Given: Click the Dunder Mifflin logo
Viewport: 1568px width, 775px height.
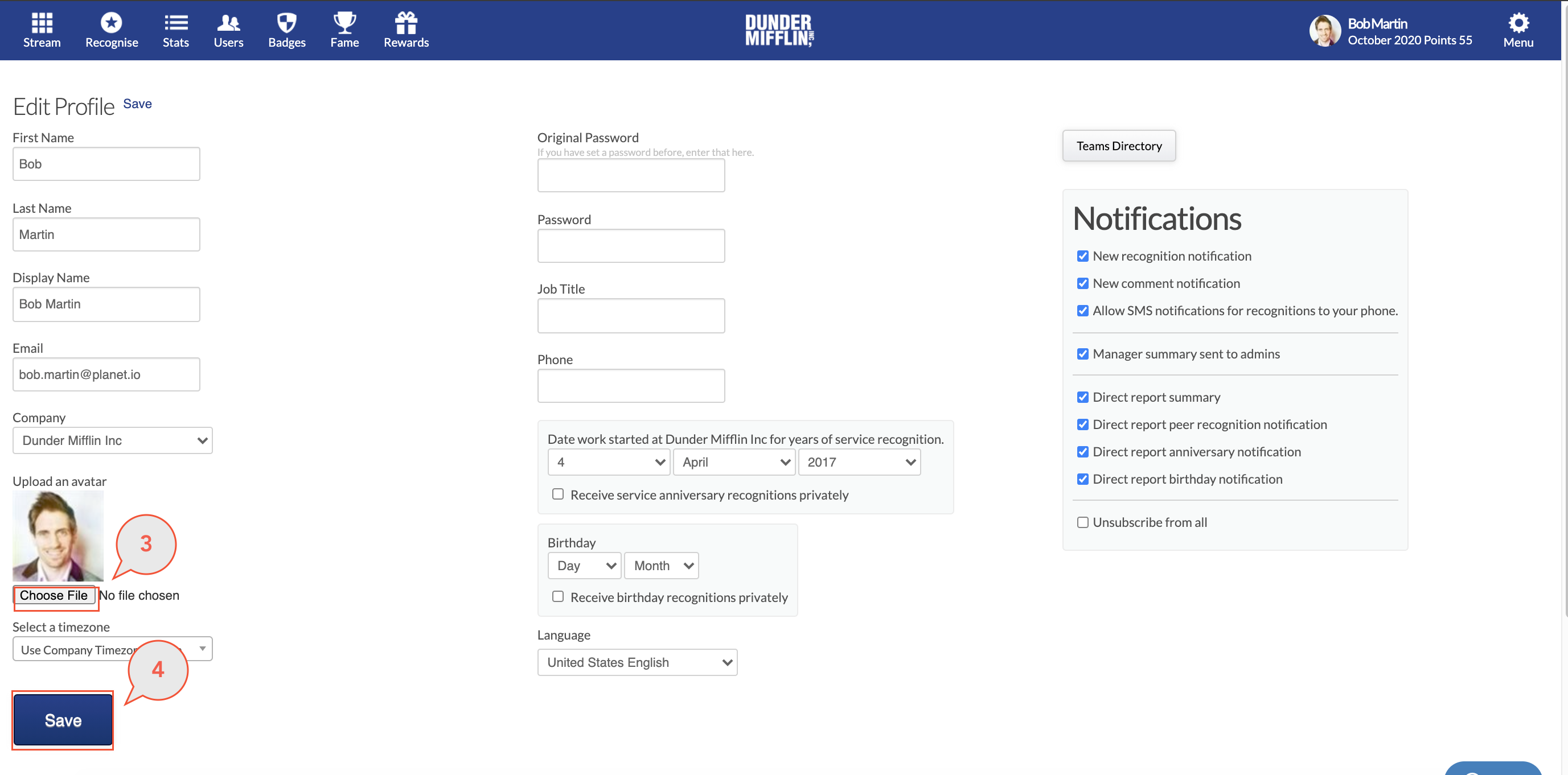Looking at the screenshot, I should point(779,30).
